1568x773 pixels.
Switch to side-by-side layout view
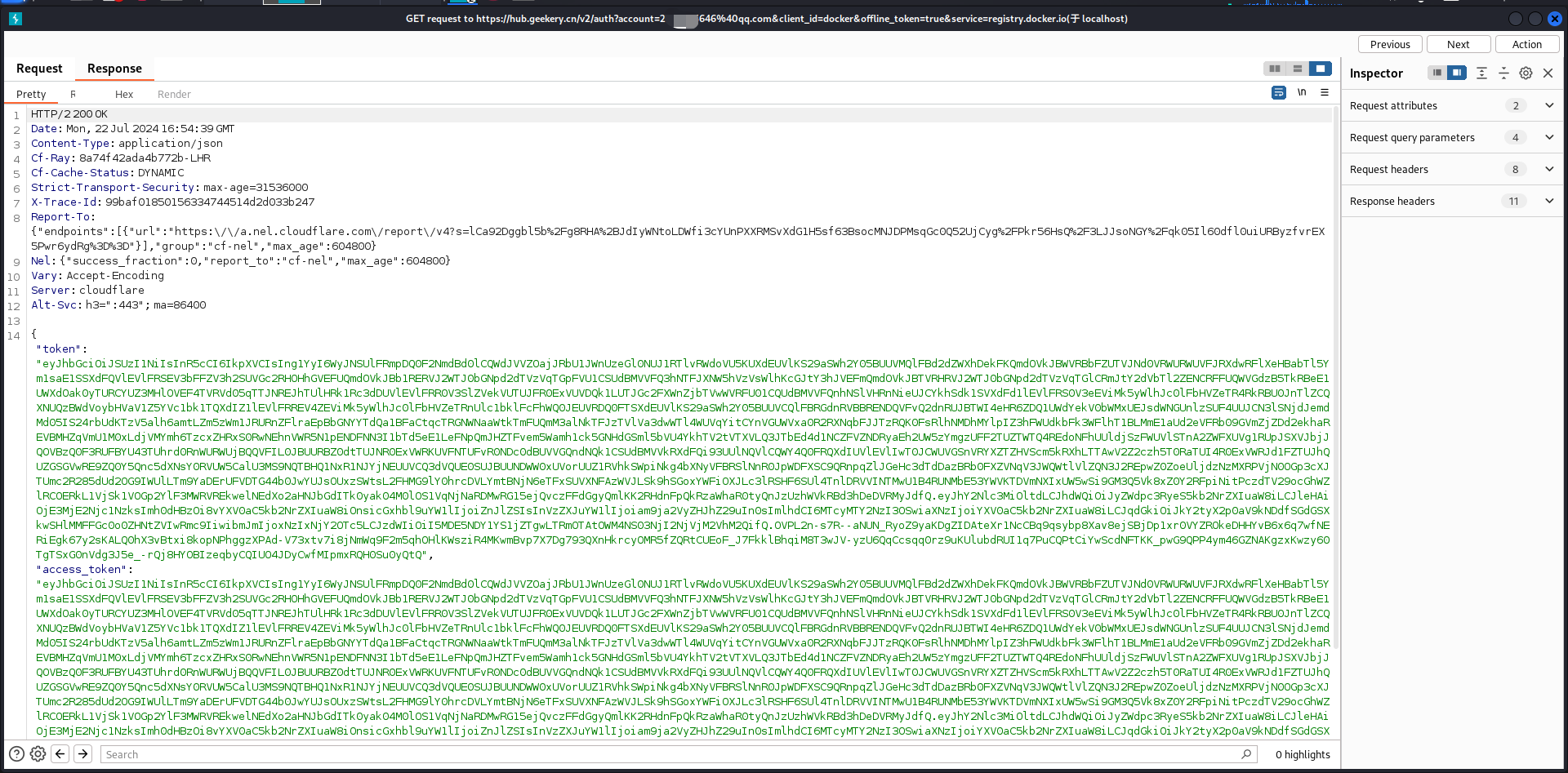1275,69
